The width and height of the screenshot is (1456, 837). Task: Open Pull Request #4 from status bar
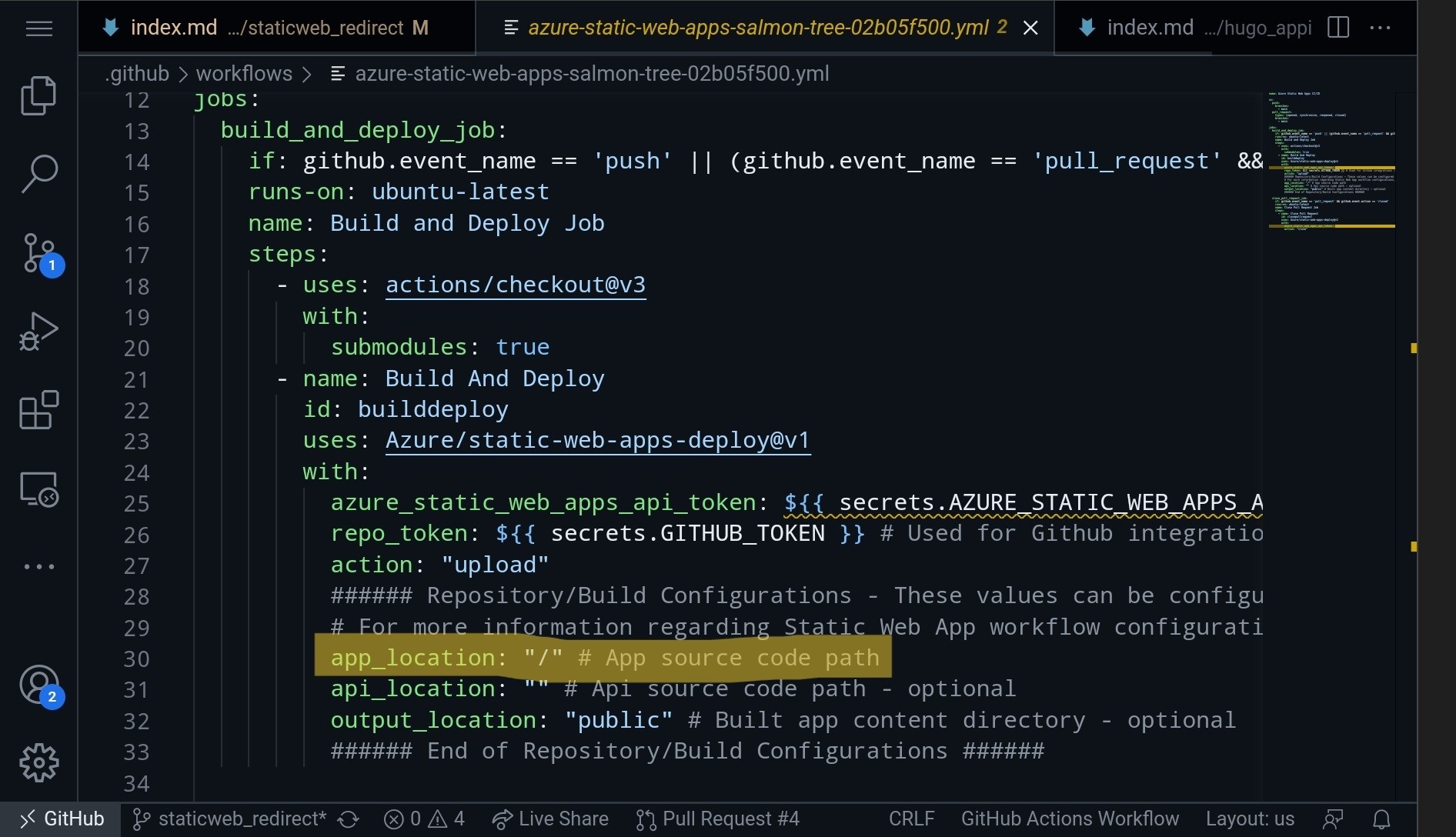pyautogui.click(x=717, y=819)
